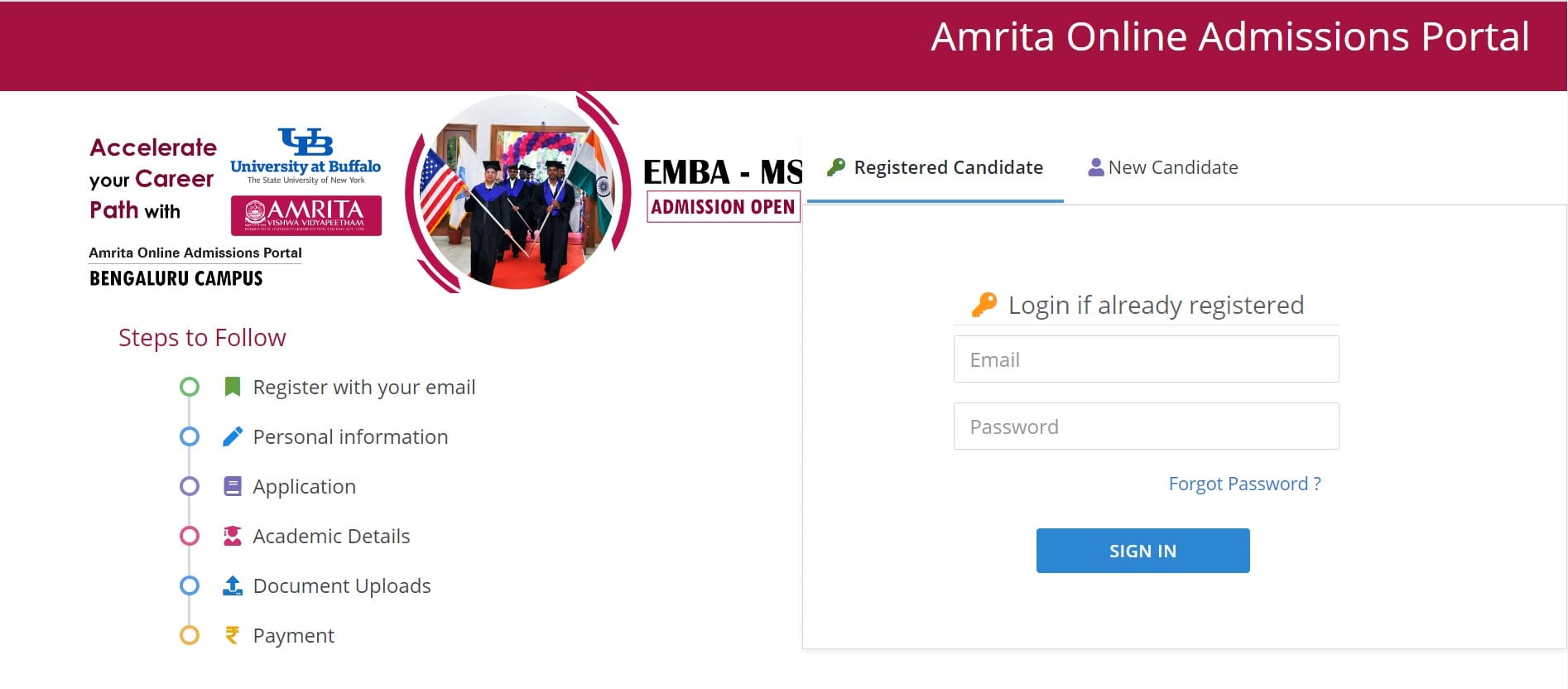Click the University at Buffalo logo
Image resolution: width=1568 pixels, height=689 pixels.
pyautogui.click(x=305, y=157)
